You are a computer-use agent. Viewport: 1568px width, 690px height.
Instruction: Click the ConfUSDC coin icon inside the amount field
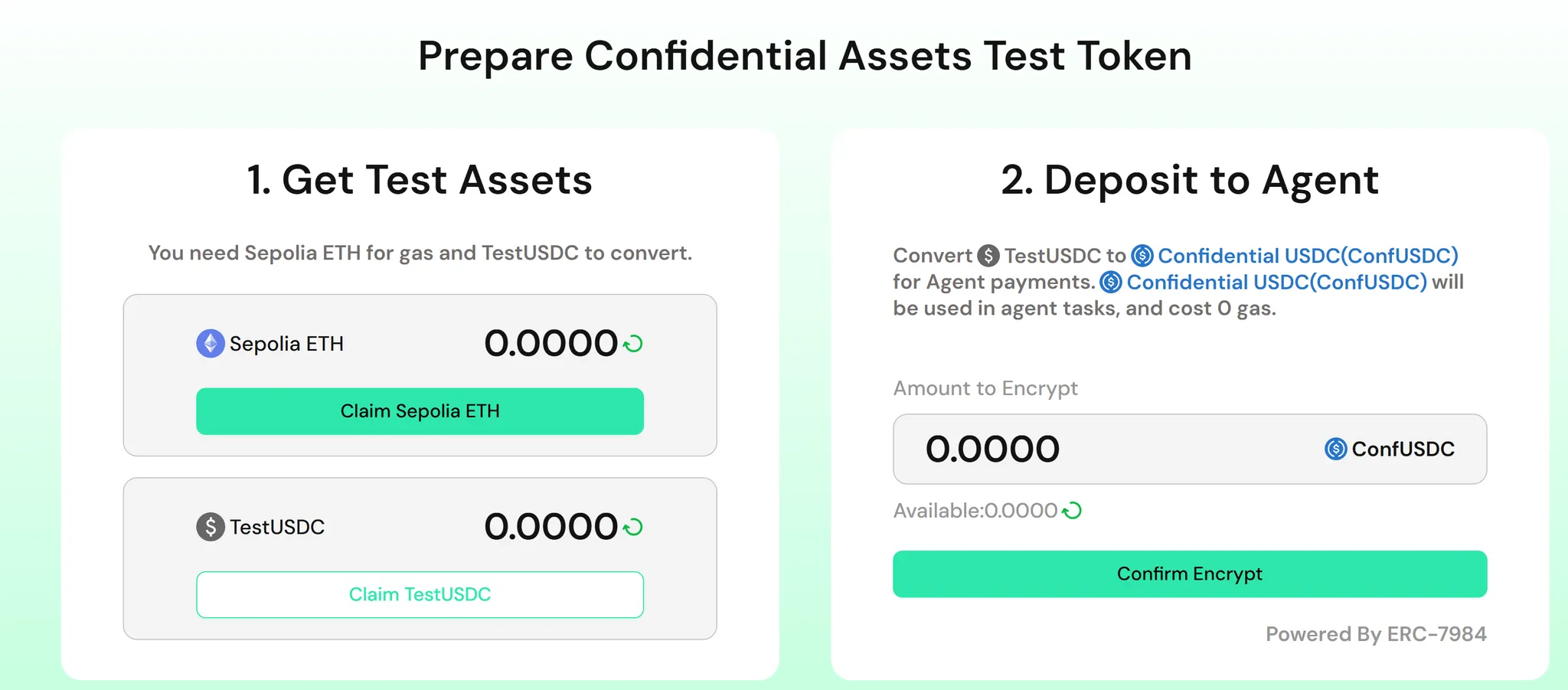click(x=1335, y=450)
